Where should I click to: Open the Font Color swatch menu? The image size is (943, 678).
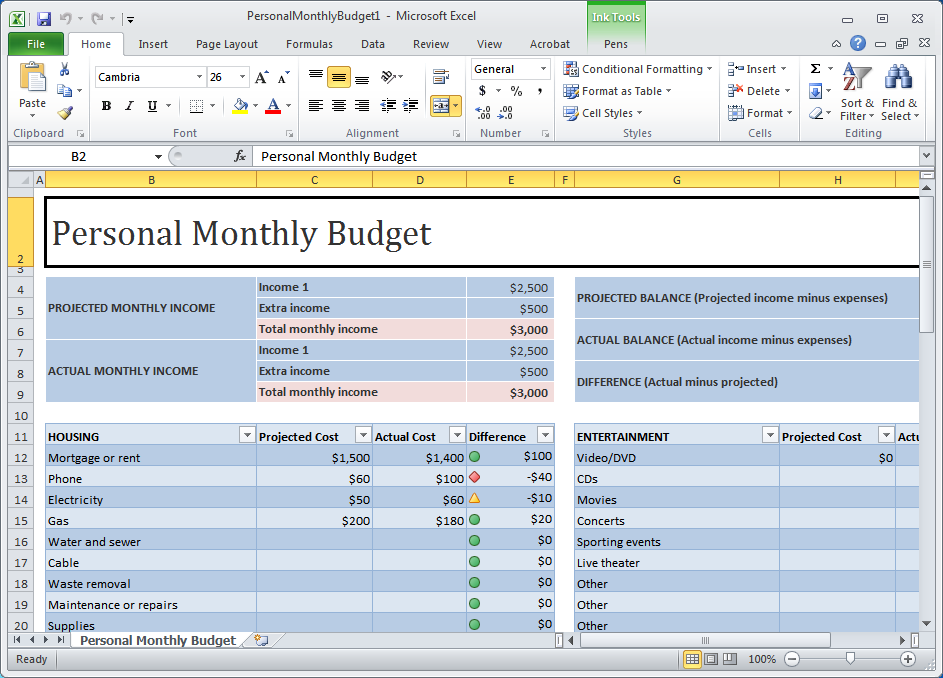click(x=272, y=105)
